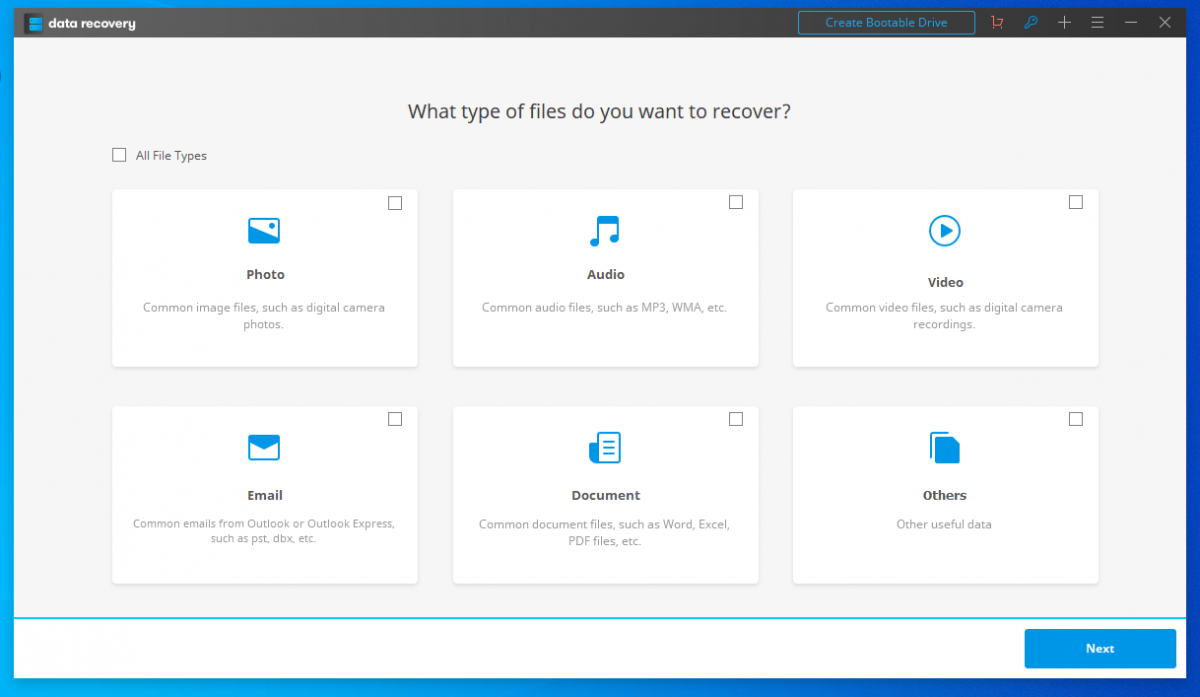Select the Audio card
The width and height of the screenshot is (1200, 697).
605,277
